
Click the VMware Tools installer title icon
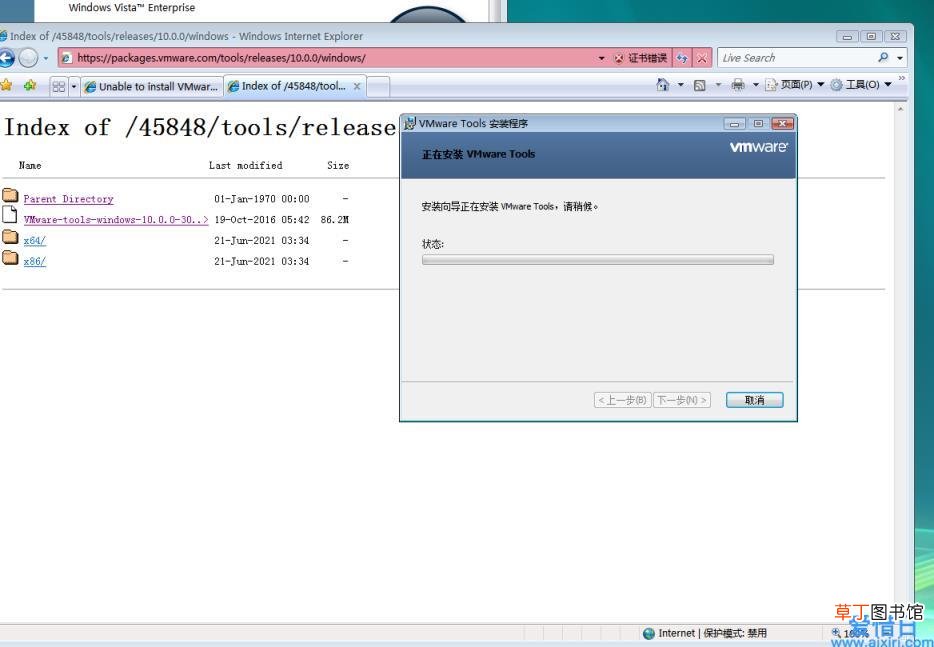point(410,123)
